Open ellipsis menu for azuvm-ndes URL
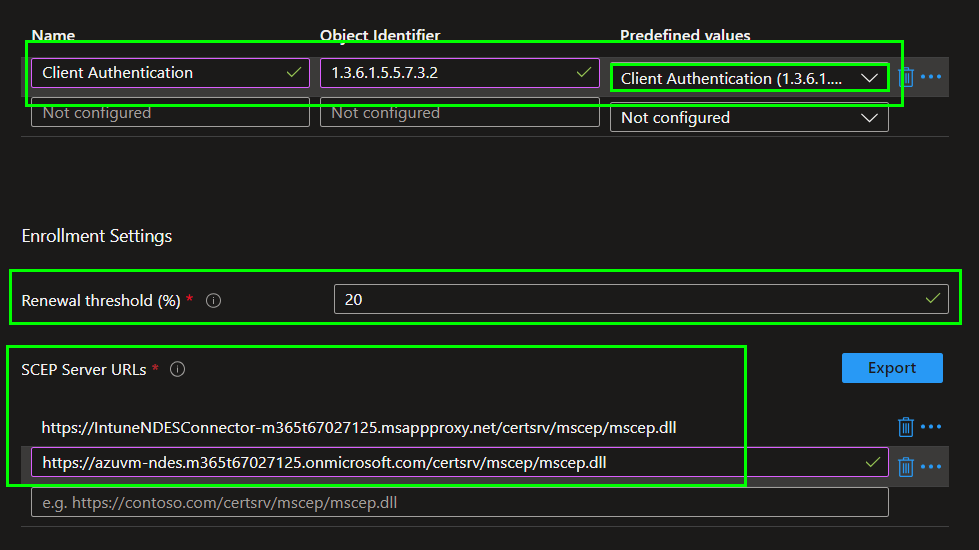 coord(931,466)
